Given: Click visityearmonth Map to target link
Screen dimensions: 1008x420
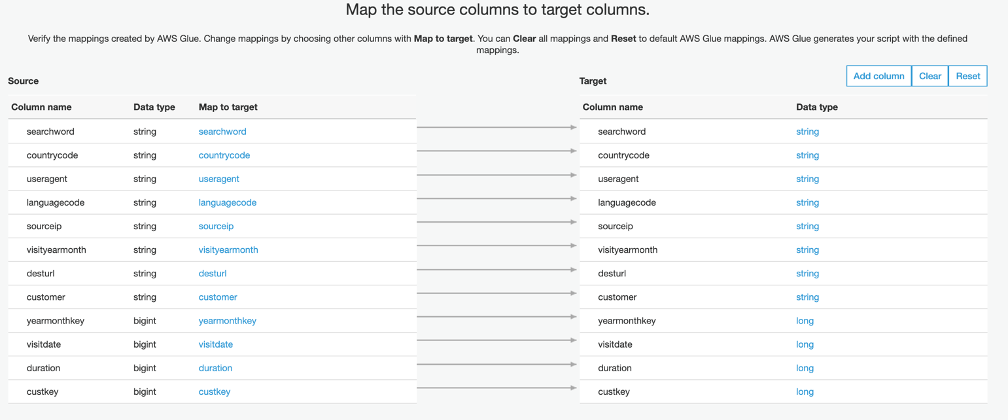Looking at the screenshot, I should click(x=228, y=250).
